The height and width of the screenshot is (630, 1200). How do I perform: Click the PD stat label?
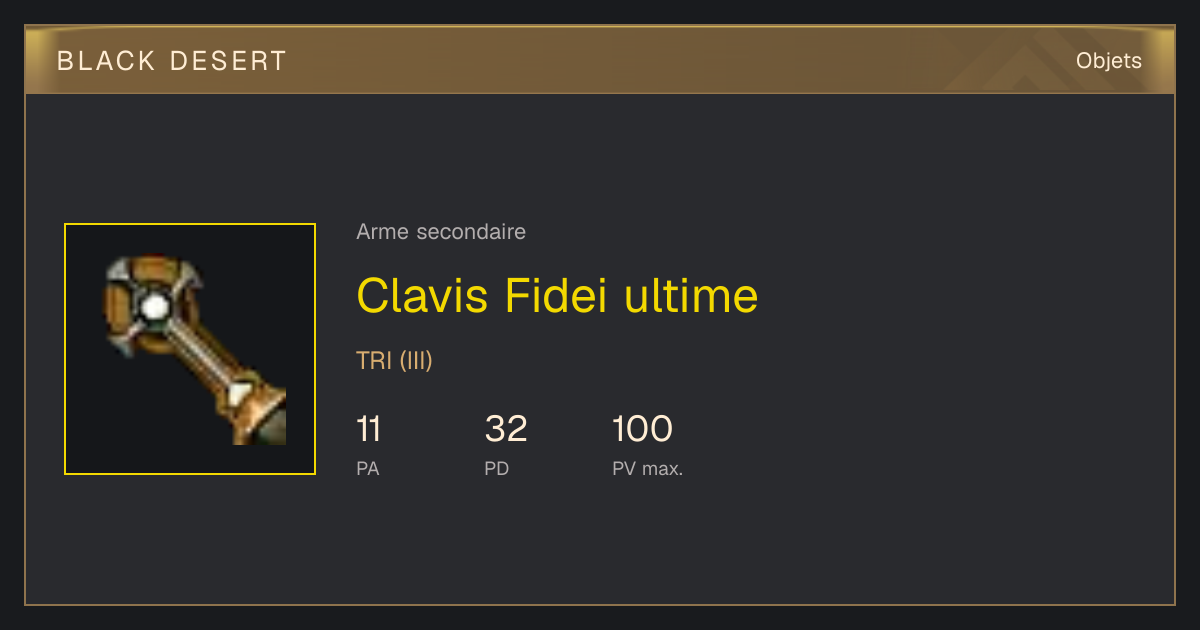coord(497,469)
